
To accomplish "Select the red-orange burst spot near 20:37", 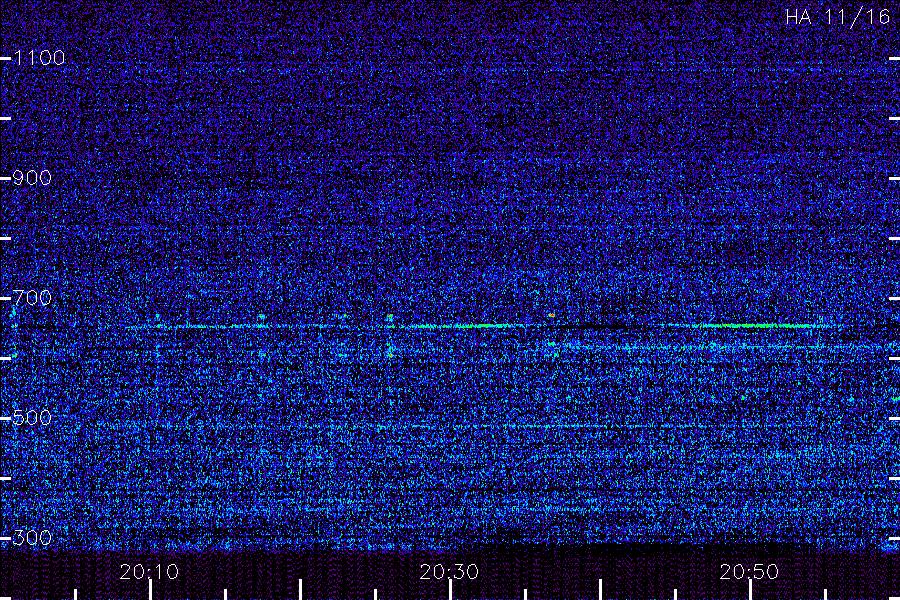I will coord(552,315).
